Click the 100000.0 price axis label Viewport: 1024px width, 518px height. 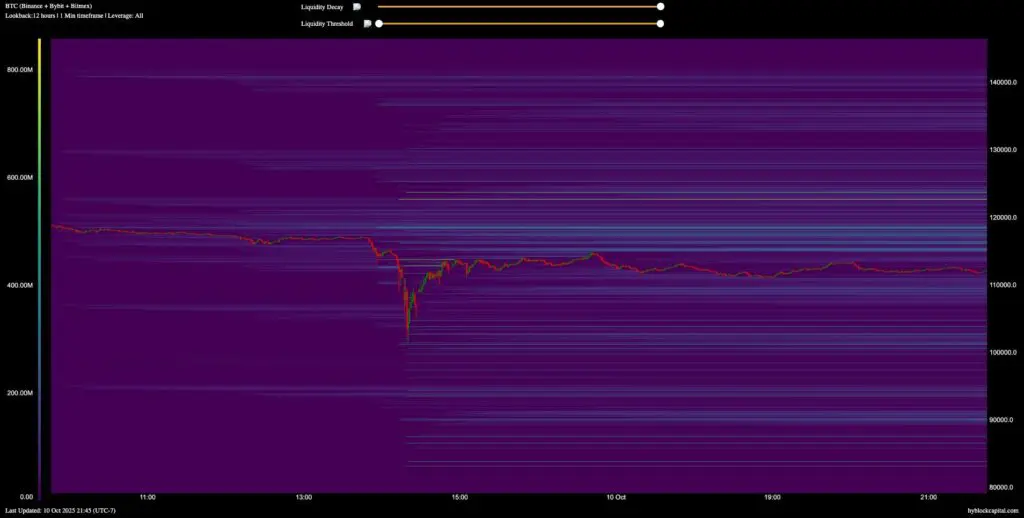(1002, 352)
